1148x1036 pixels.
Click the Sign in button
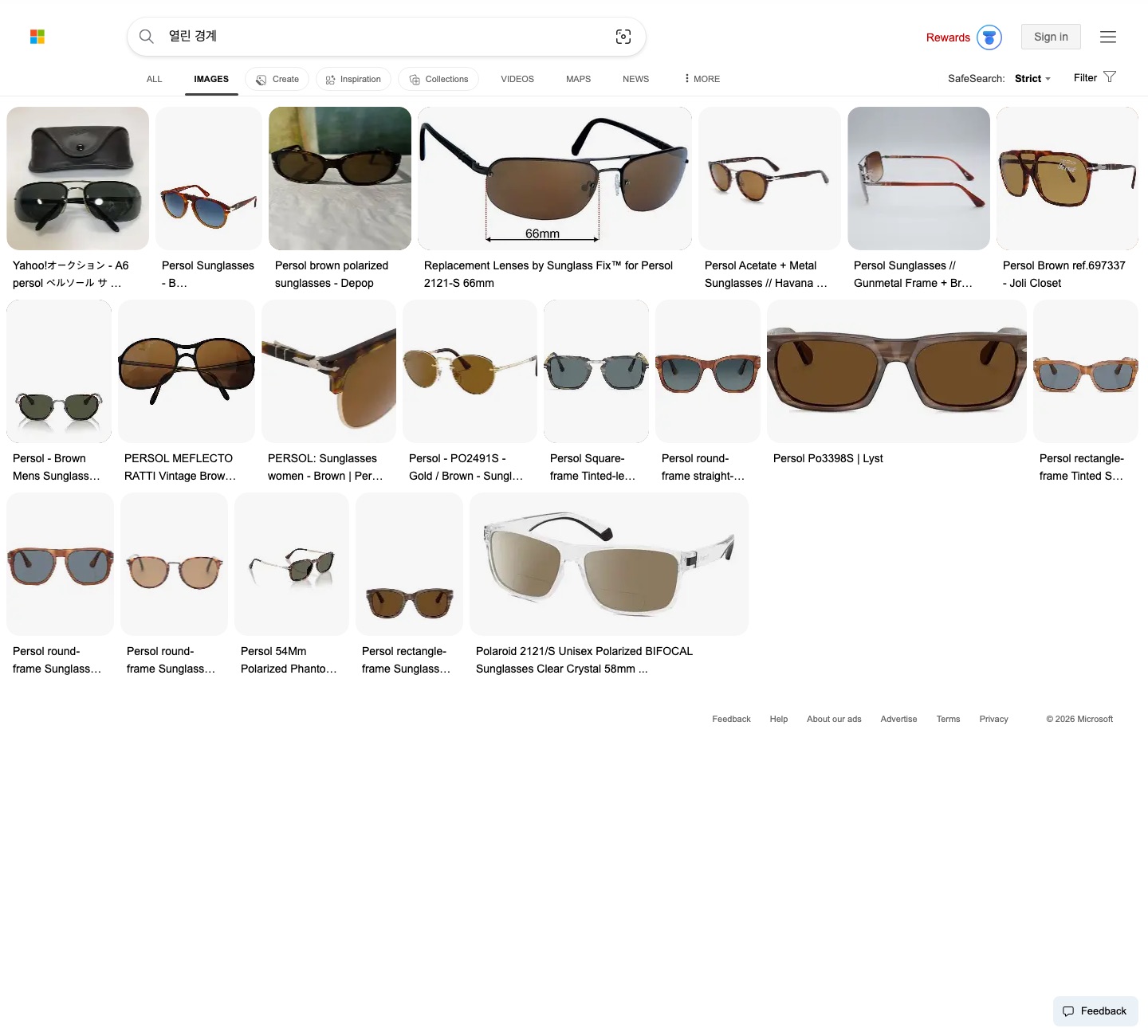1051,37
